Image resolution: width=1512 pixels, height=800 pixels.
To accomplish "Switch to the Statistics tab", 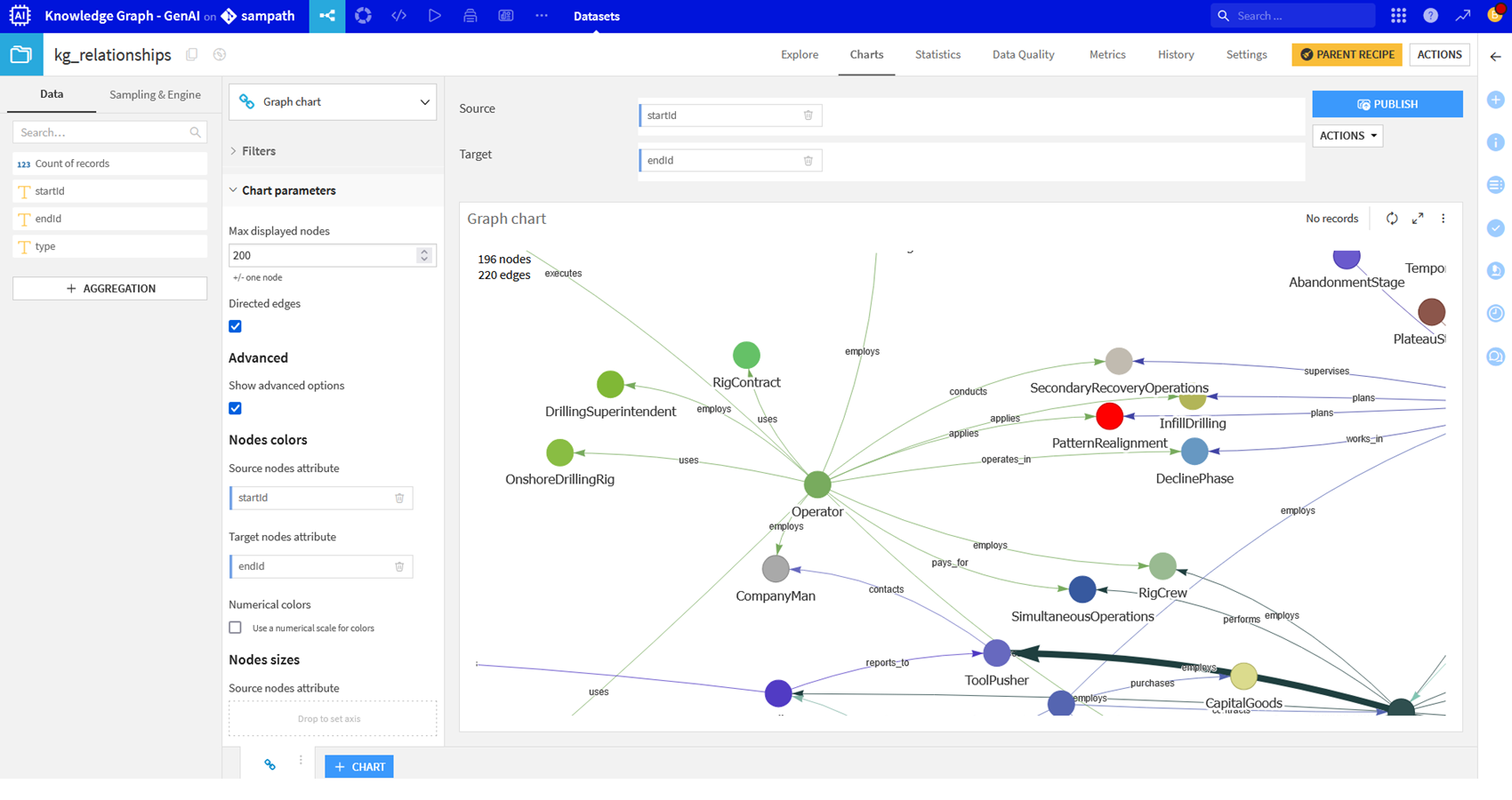I will click(937, 55).
